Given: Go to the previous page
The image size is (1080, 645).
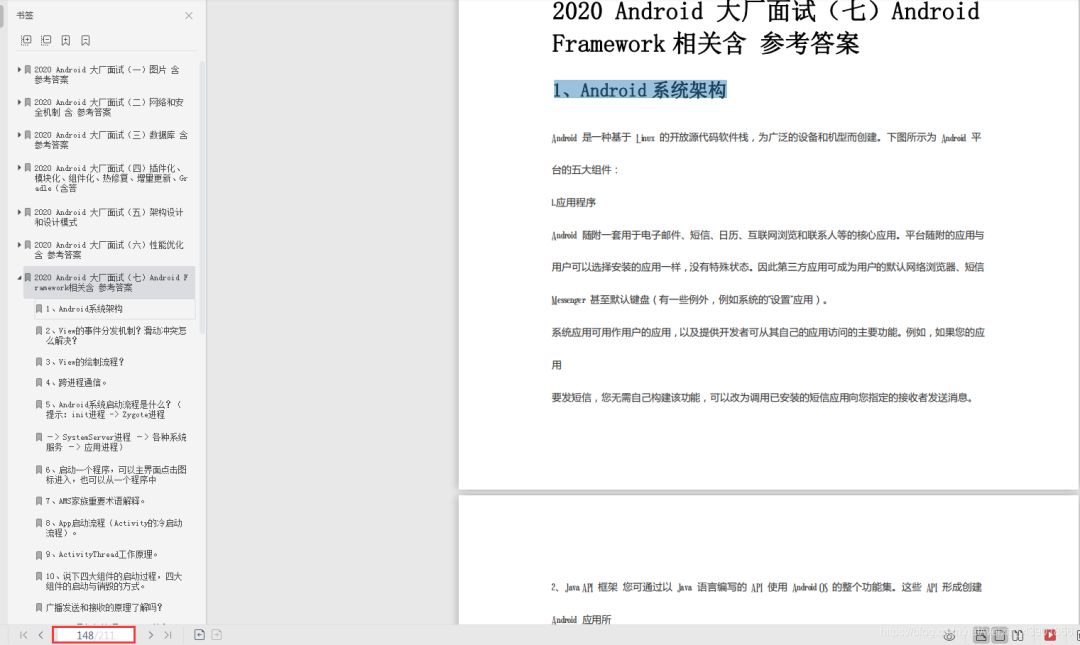Looking at the screenshot, I should coord(41,635).
